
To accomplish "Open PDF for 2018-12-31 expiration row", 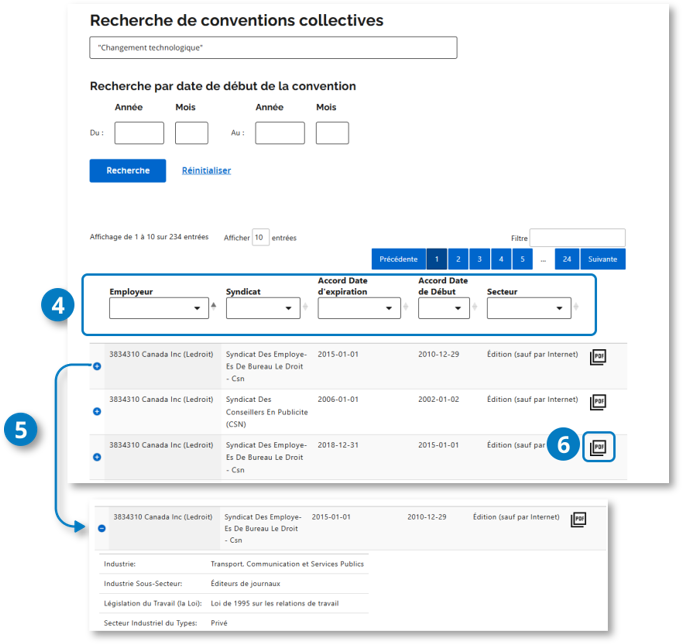I will tap(598, 447).
